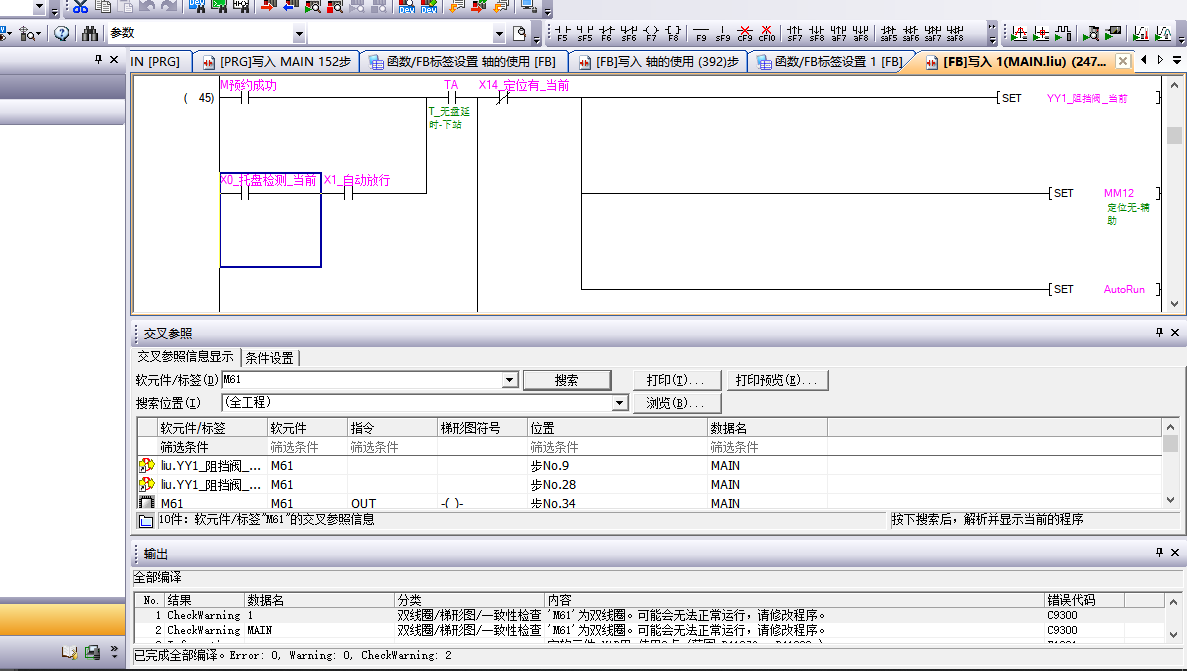Image resolution: width=1187 pixels, height=671 pixels.
Task: Click the 打印预览 button
Action: point(776,380)
